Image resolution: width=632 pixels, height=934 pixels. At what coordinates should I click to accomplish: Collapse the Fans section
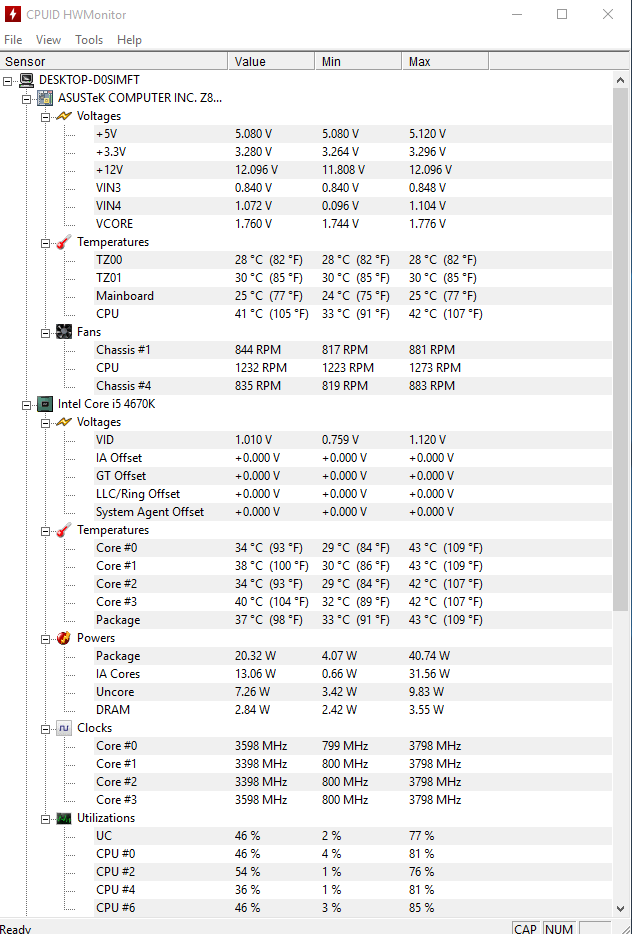click(45, 332)
